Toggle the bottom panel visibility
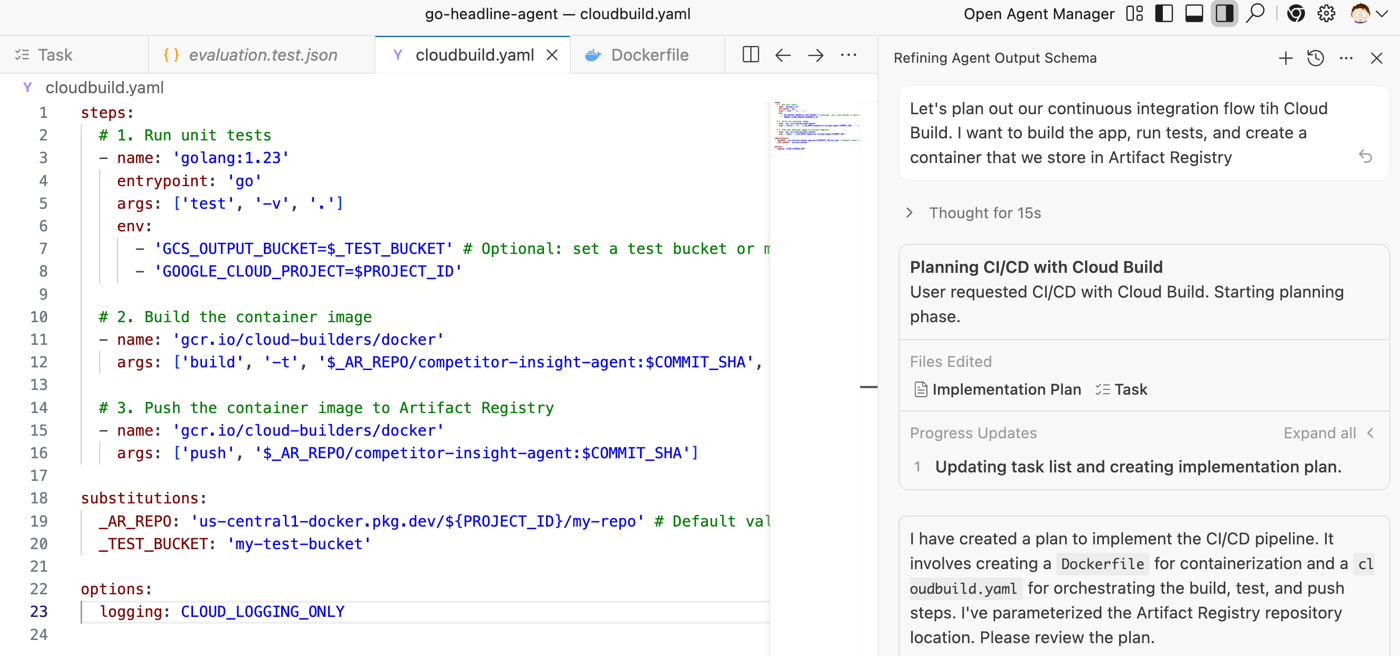 point(1194,14)
